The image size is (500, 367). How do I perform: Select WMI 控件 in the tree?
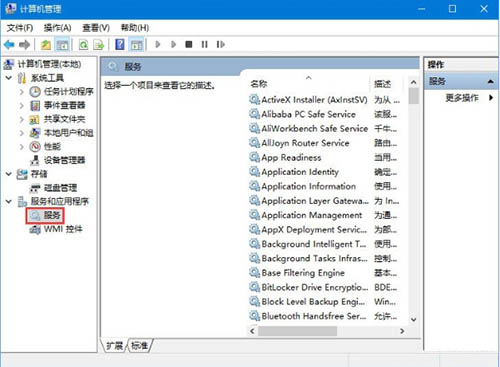click(x=63, y=229)
